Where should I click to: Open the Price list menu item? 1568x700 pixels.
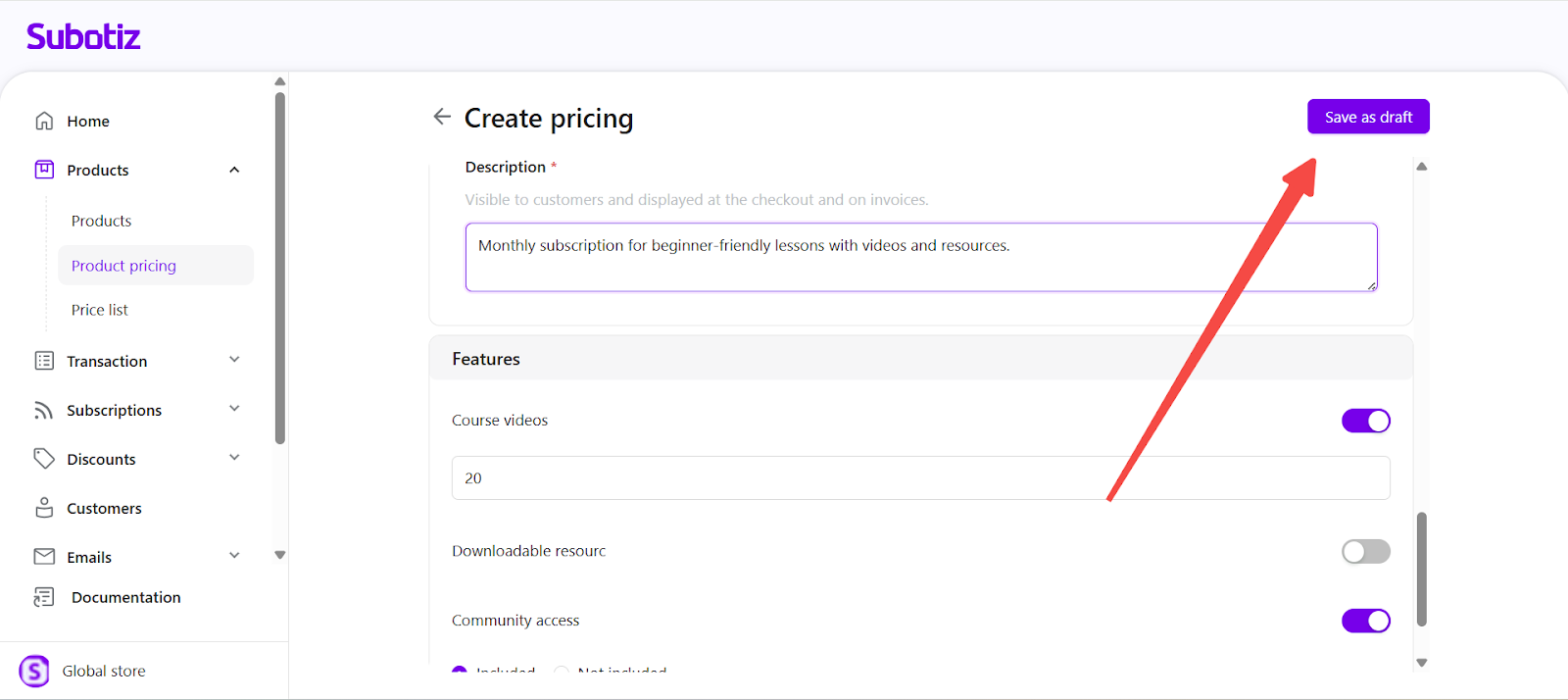pyautogui.click(x=100, y=310)
